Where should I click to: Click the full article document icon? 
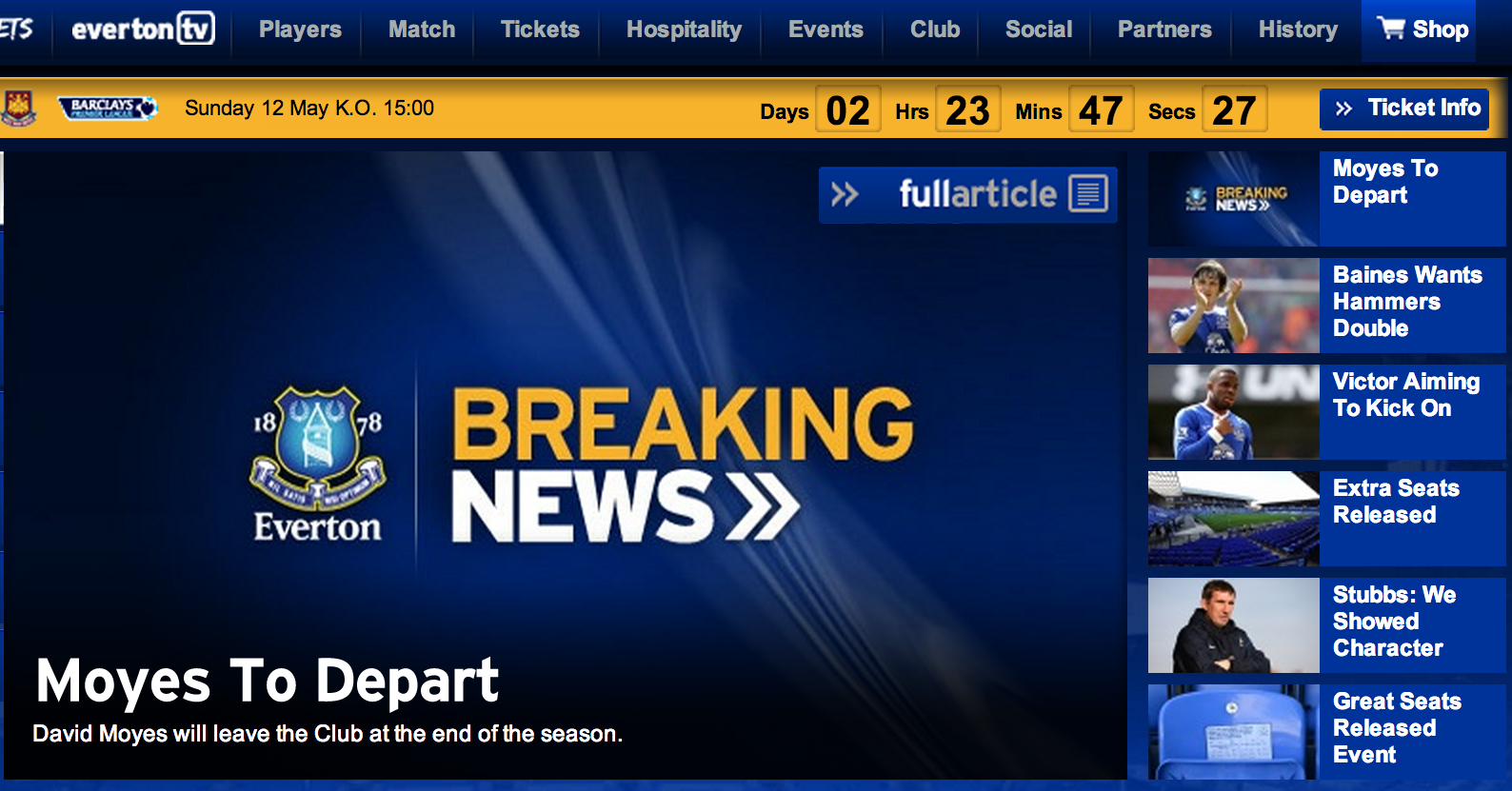click(x=1088, y=193)
